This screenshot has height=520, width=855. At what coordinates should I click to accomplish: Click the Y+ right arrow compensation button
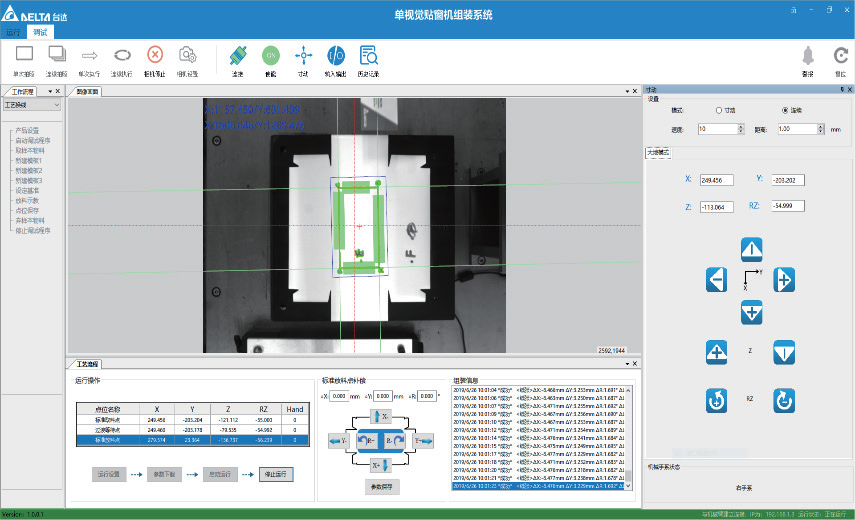point(424,441)
